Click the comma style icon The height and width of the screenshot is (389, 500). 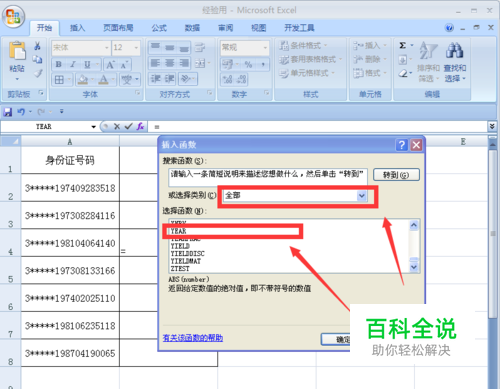[x=263, y=64]
